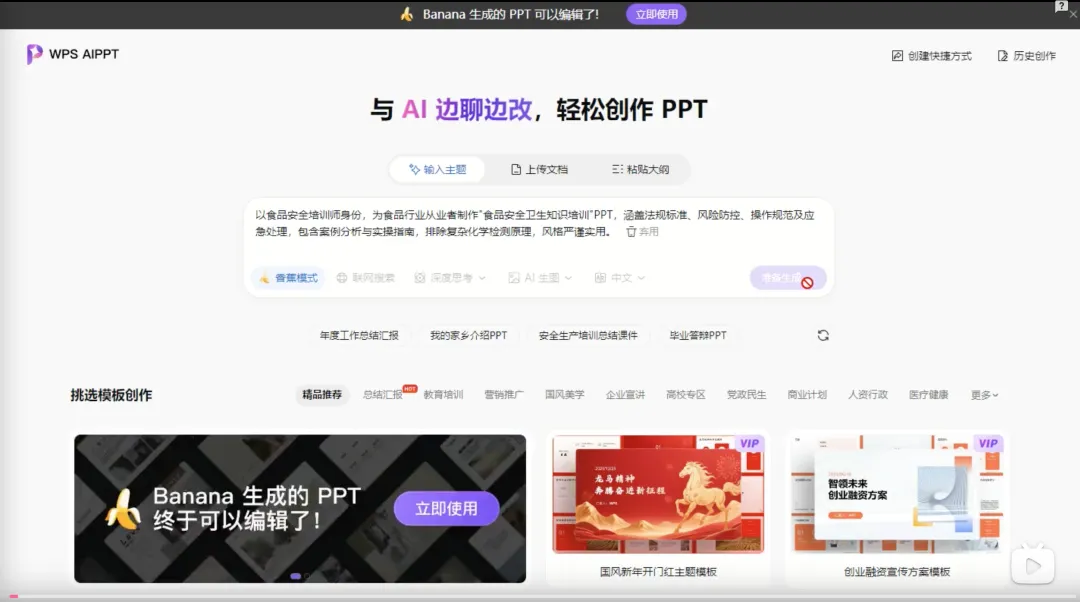Click the carousel indicator dot on banner
The width and height of the screenshot is (1080, 602).
point(295,576)
